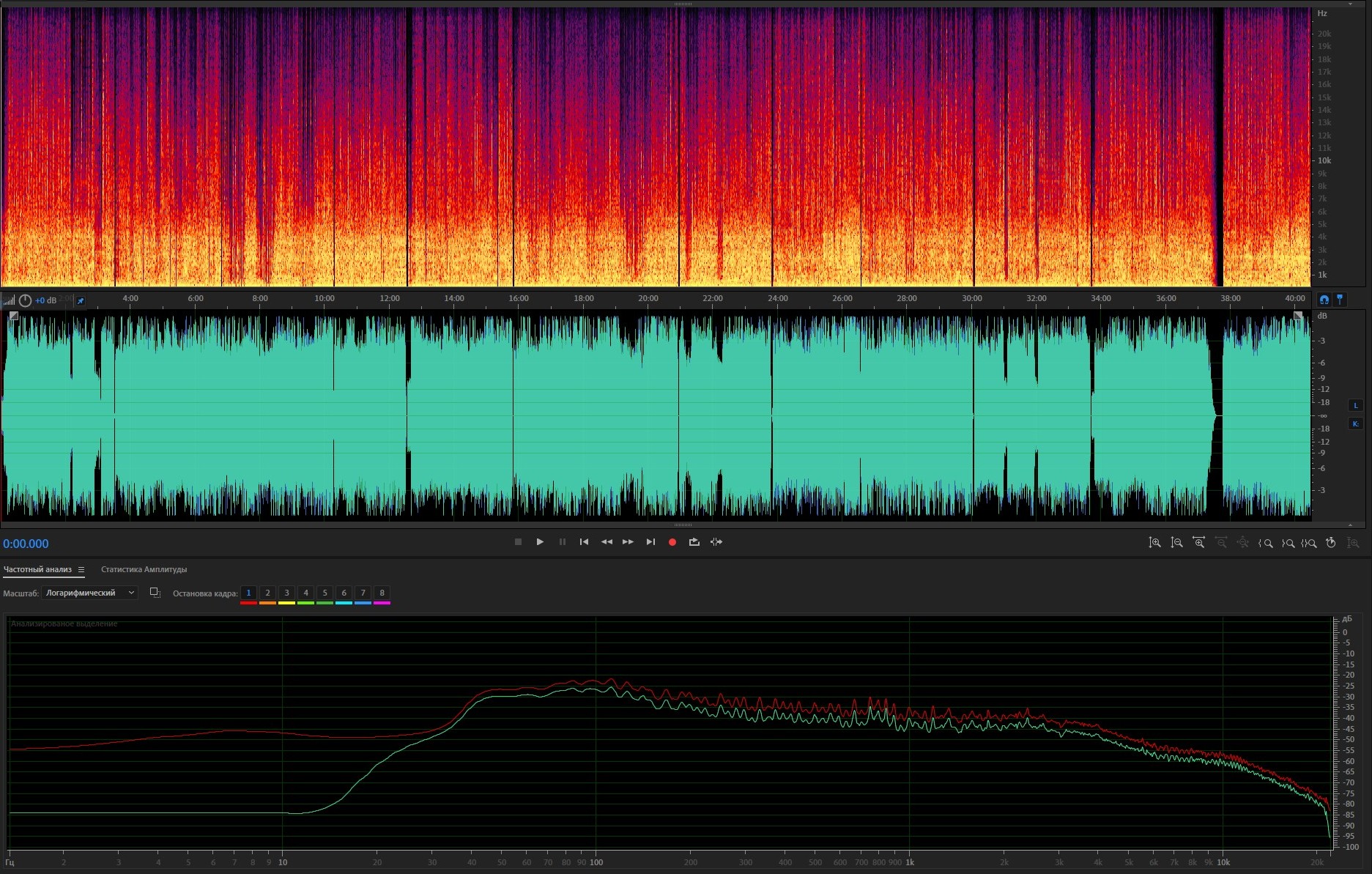The width and height of the screenshot is (1372, 874).
Task: Open the Масштаб scale dropdown
Action: (x=89, y=593)
